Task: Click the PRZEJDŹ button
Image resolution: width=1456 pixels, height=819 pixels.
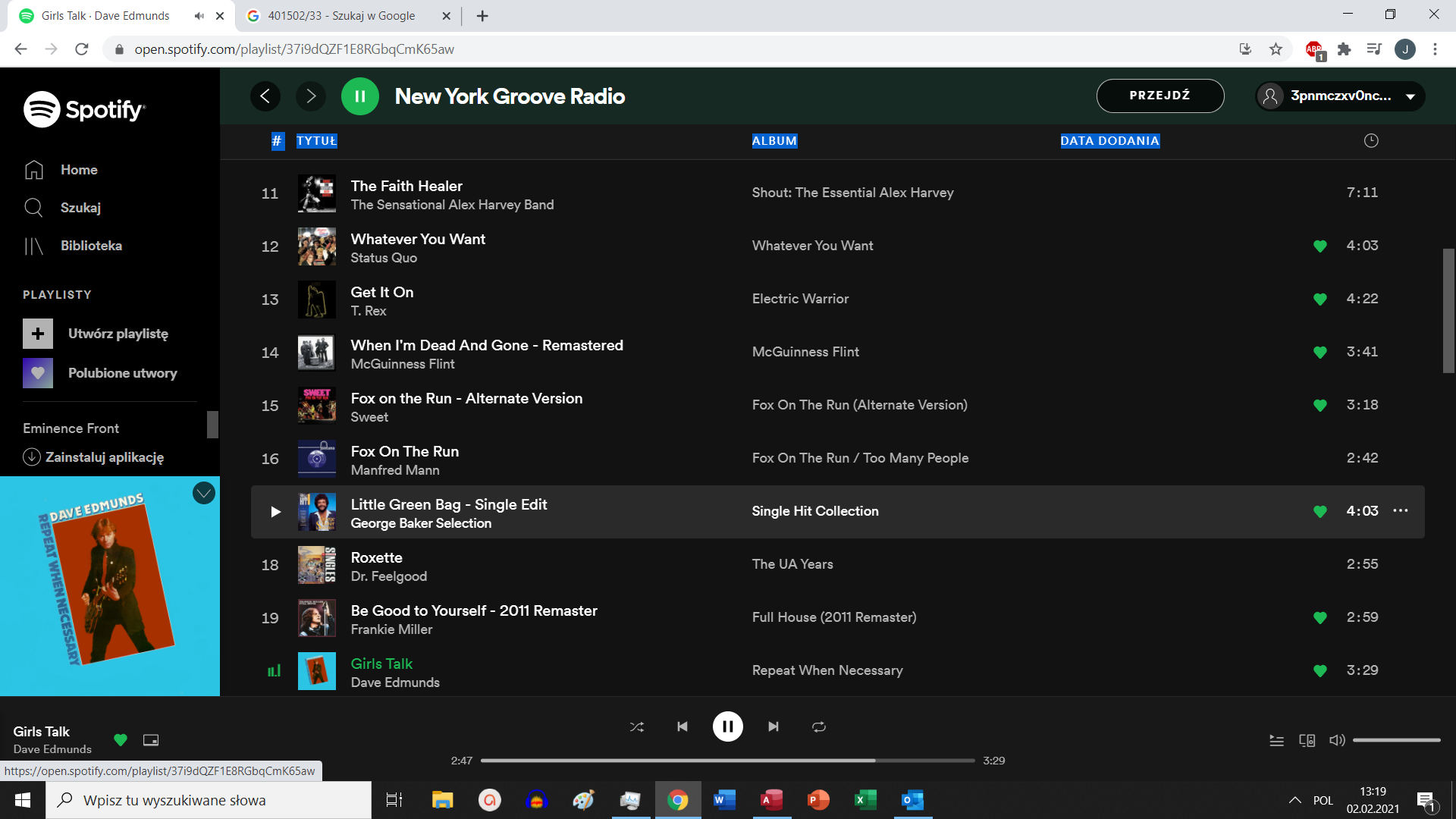Action: pyautogui.click(x=1160, y=96)
